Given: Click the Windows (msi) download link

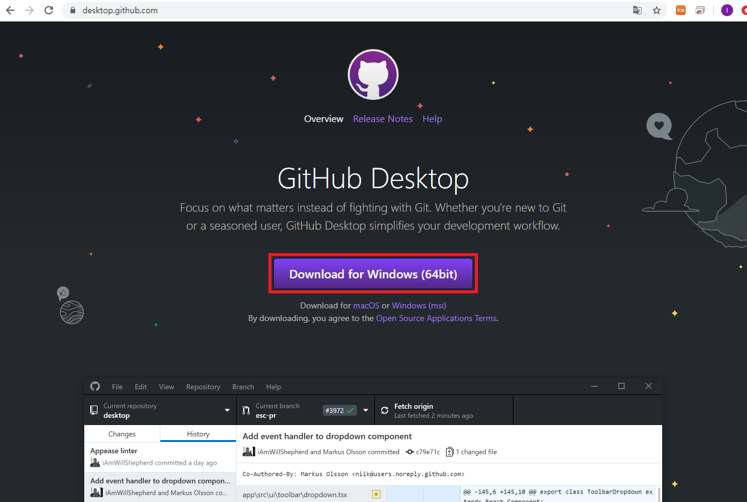Looking at the screenshot, I should pos(419,305).
